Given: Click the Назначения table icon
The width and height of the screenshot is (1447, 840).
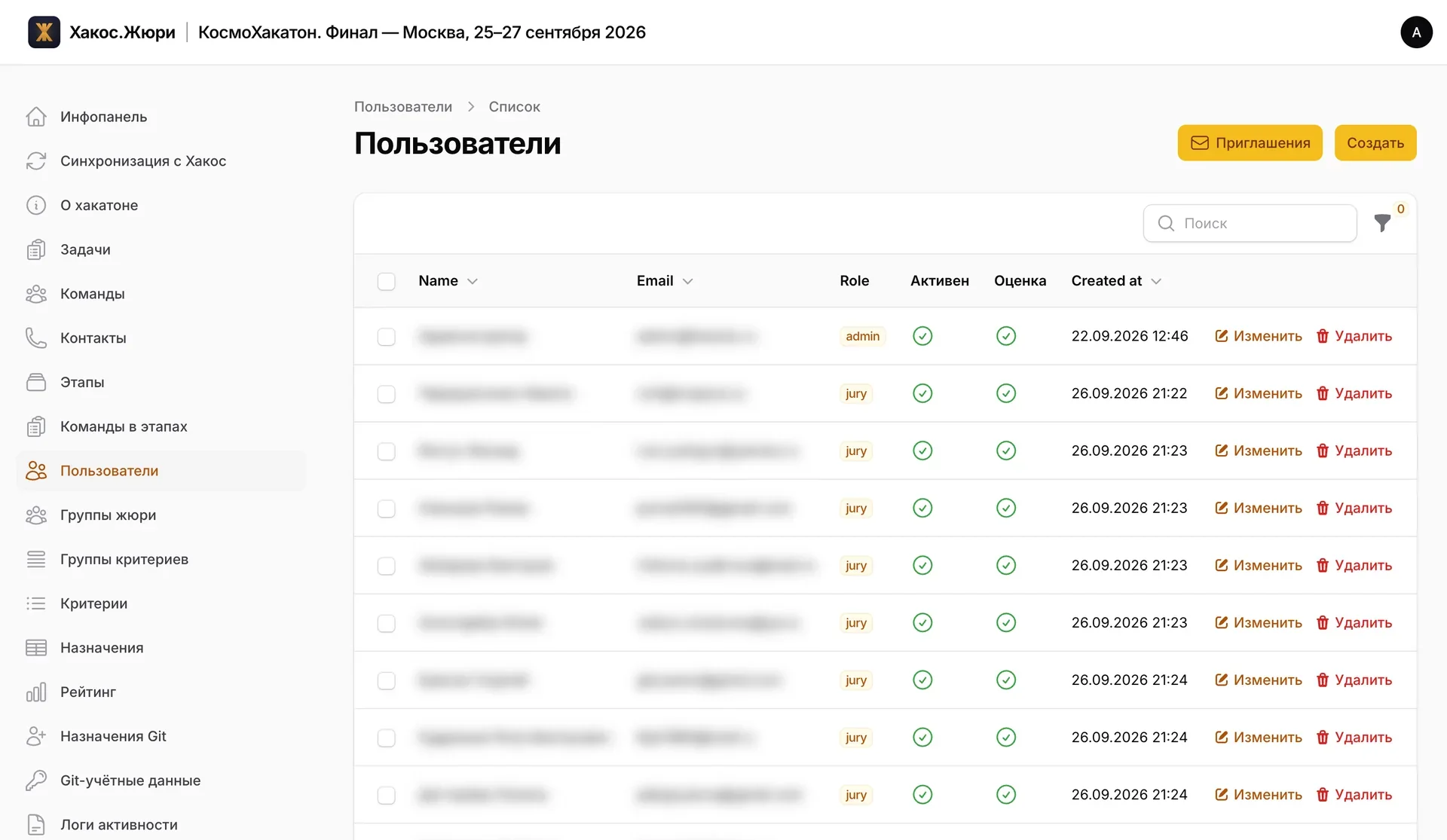Looking at the screenshot, I should point(36,648).
